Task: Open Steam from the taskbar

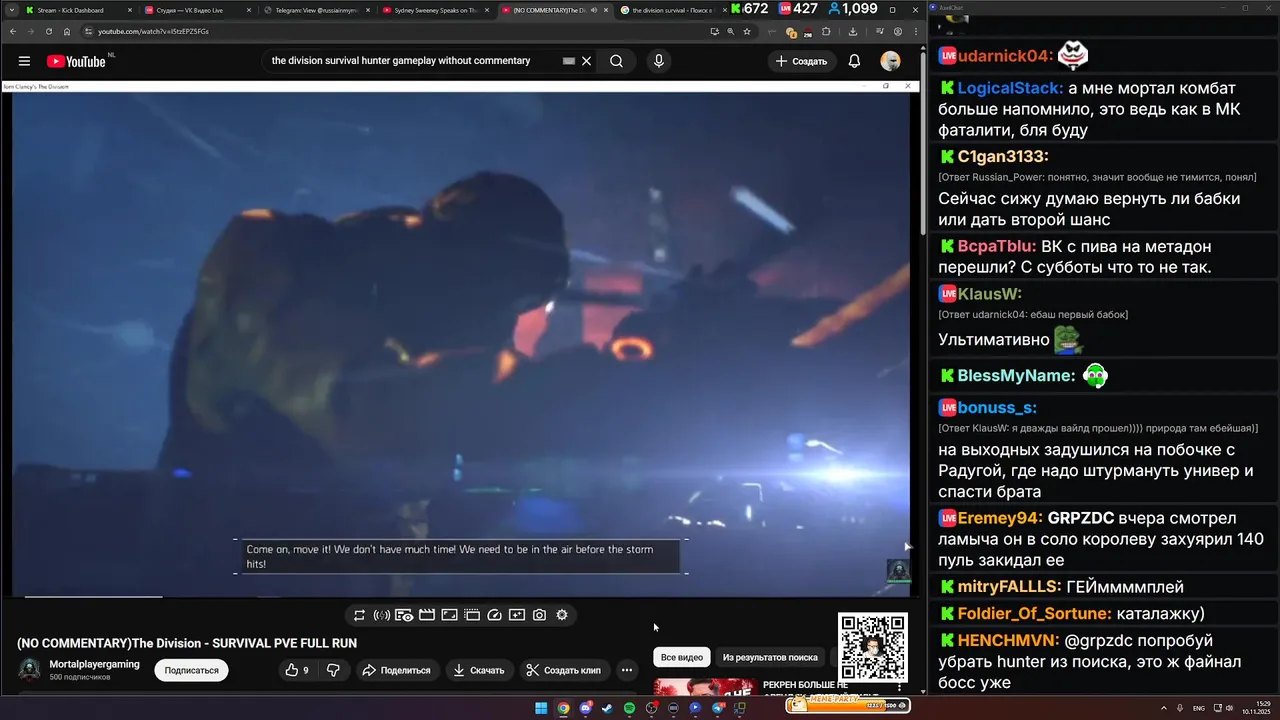Action: (607, 708)
